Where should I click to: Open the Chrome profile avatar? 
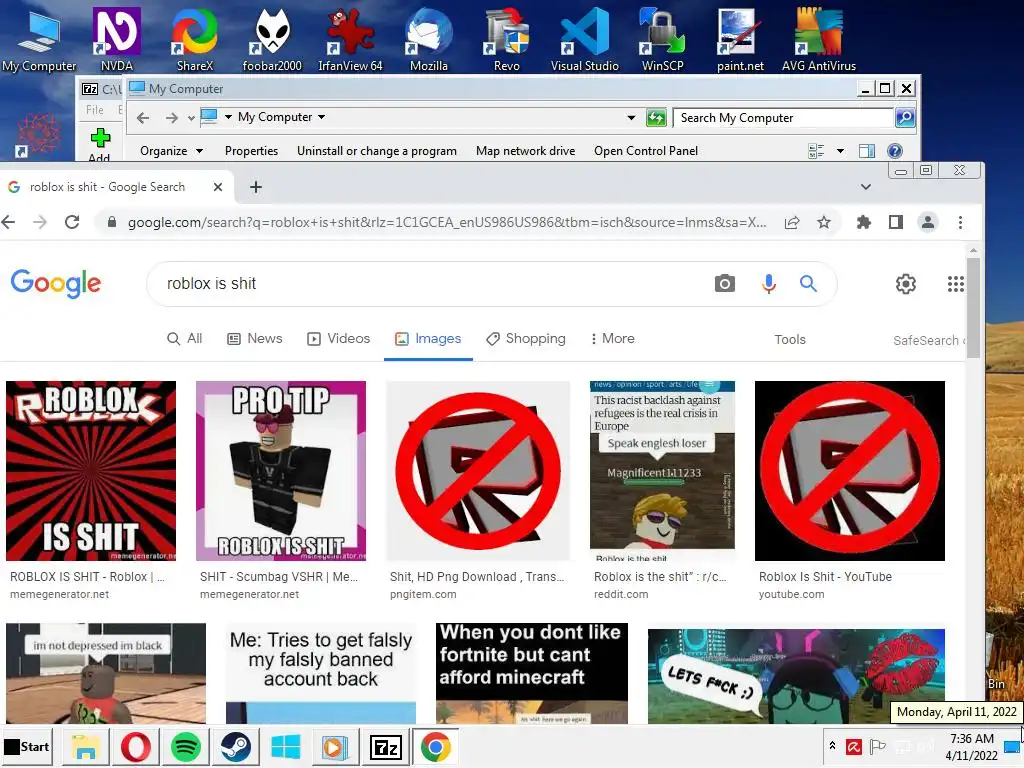pyautogui.click(x=927, y=222)
